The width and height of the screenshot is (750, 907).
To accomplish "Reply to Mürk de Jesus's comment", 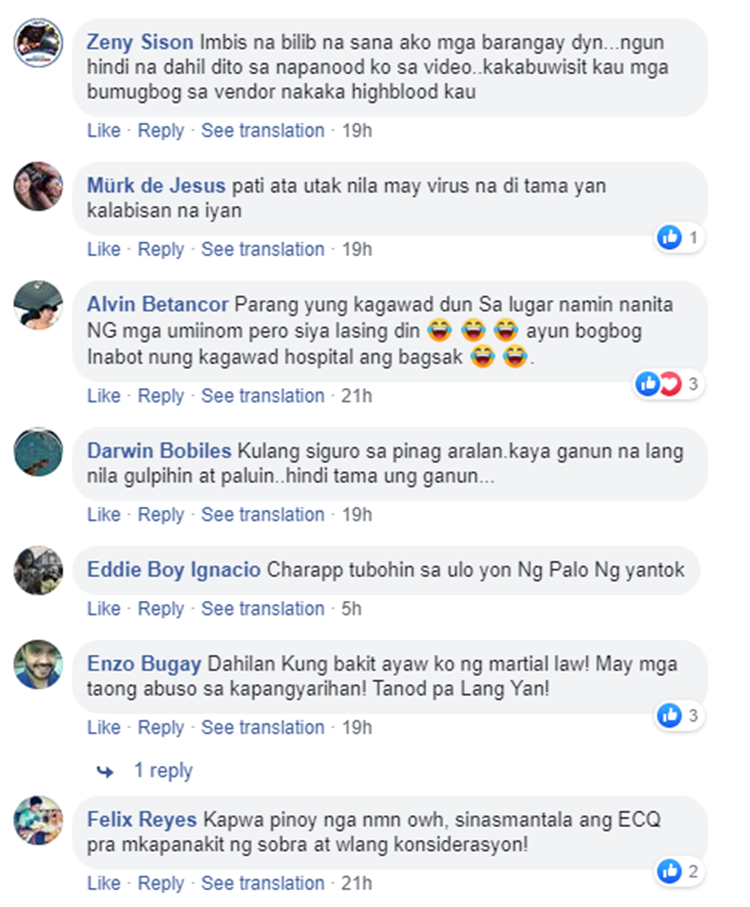I will (160, 250).
